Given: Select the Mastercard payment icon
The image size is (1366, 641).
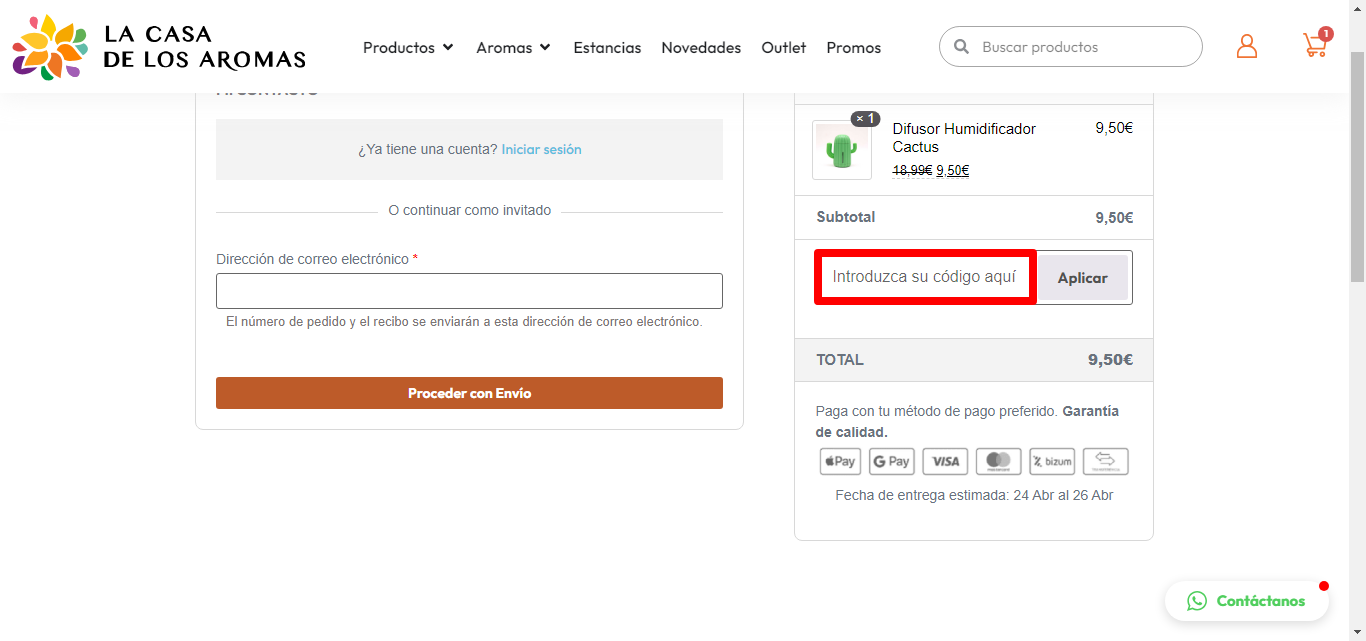Looking at the screenshot, I should click(x=998, y=461).
